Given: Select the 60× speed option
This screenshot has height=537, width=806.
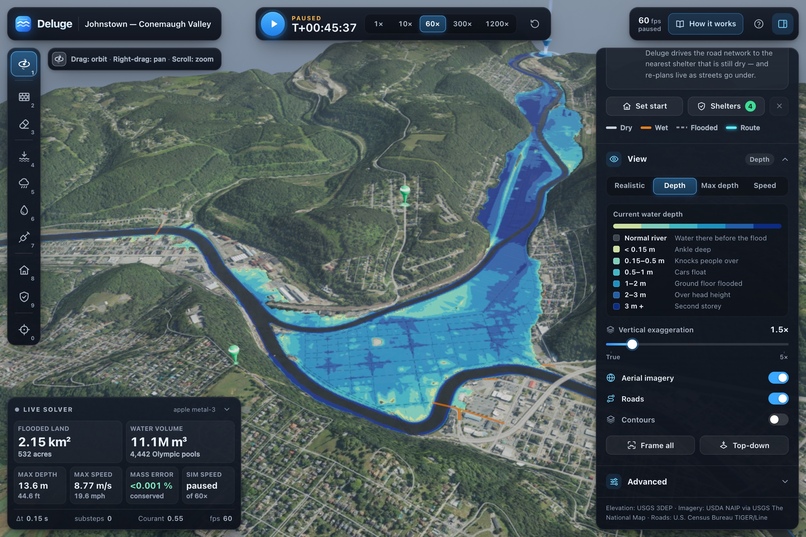Looking at the screenshot, I should click(x=432, y=24).
